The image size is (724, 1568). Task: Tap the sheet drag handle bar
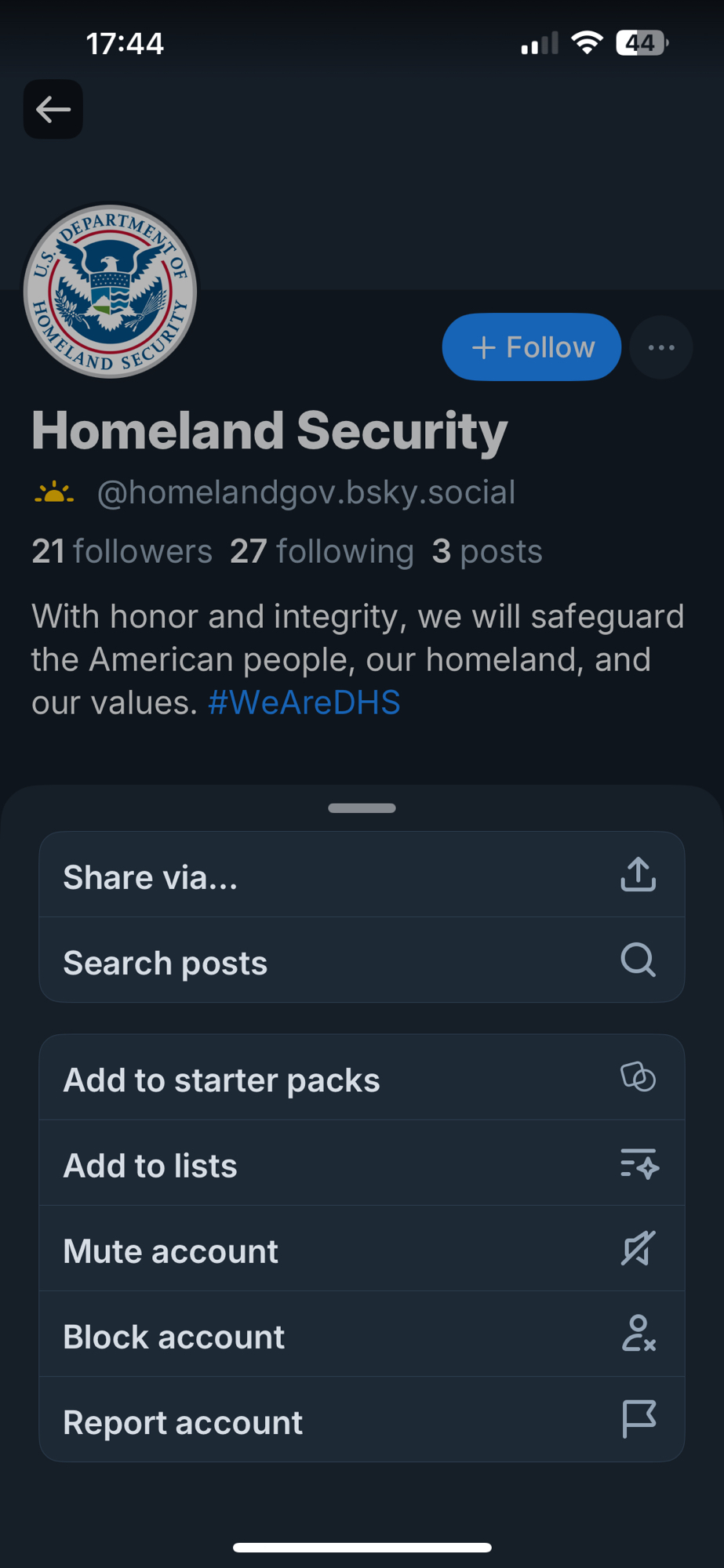pos(362,808)
